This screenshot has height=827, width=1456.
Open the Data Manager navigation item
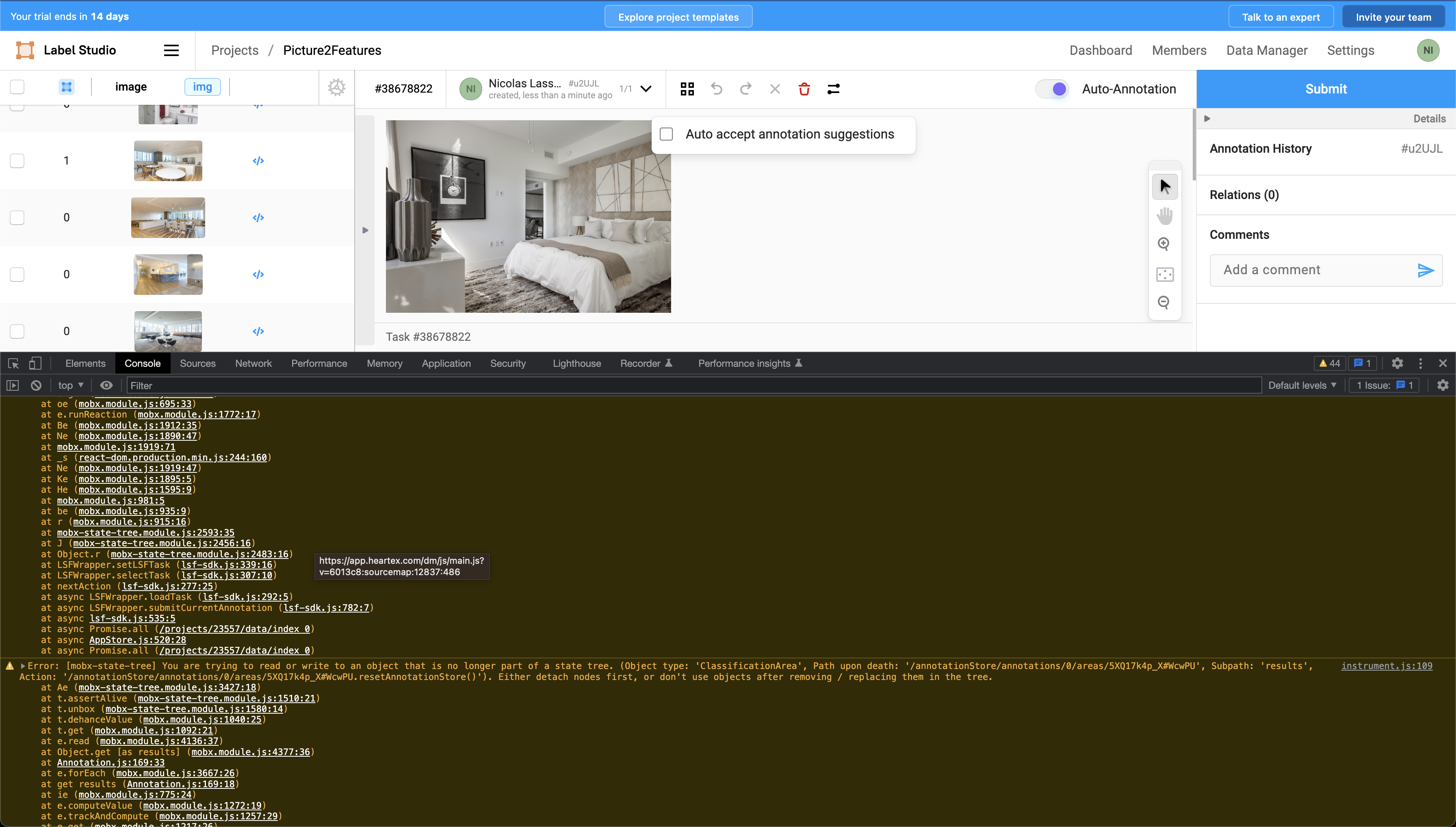1266,50
